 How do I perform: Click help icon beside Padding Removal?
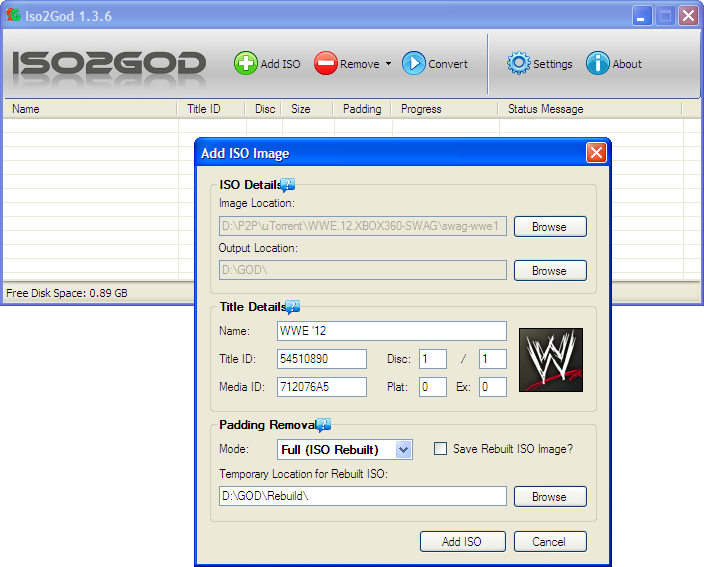(323, 425)
